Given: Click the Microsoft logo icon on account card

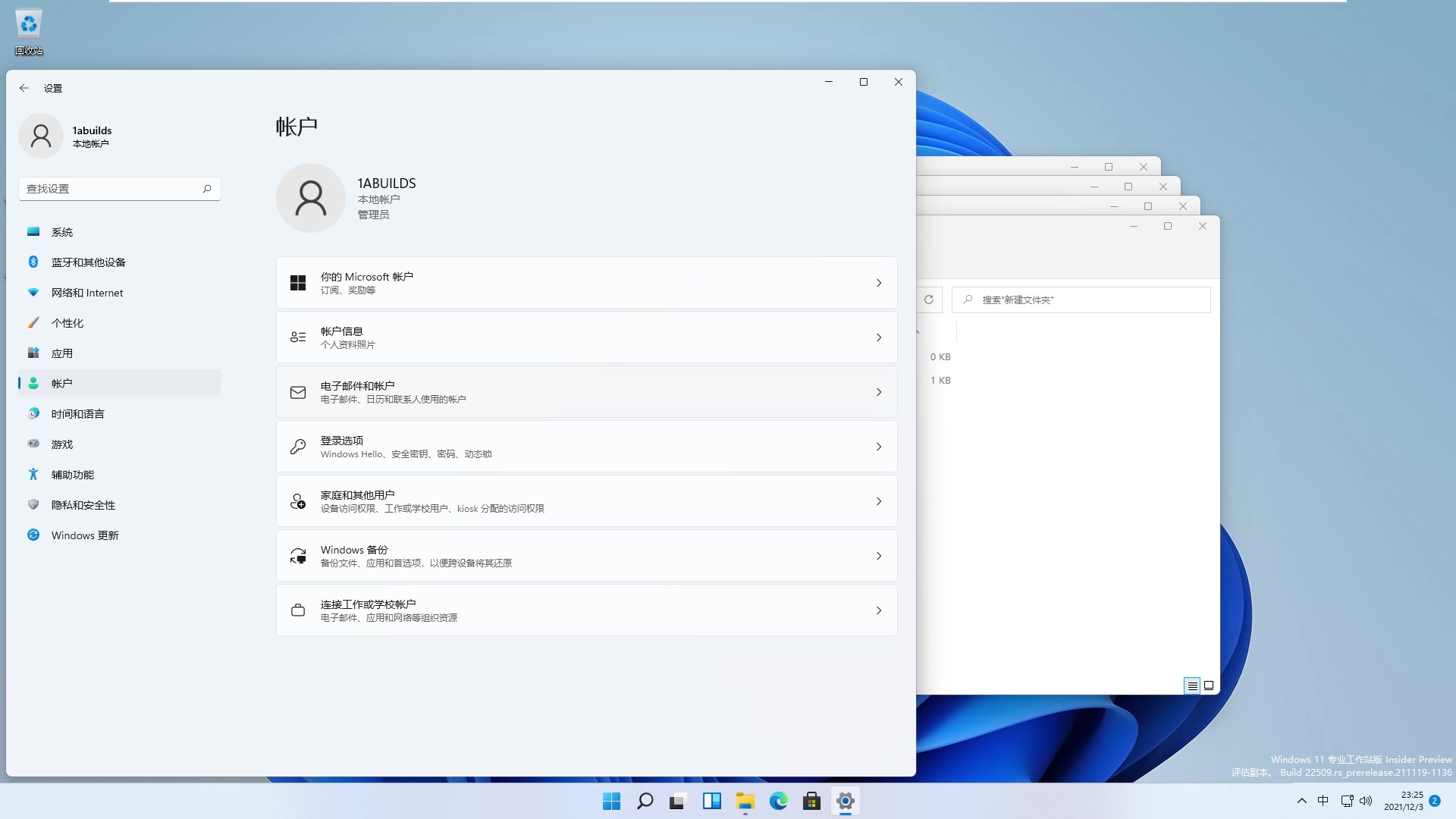Looking at the screenshot, I should (298, 283).
